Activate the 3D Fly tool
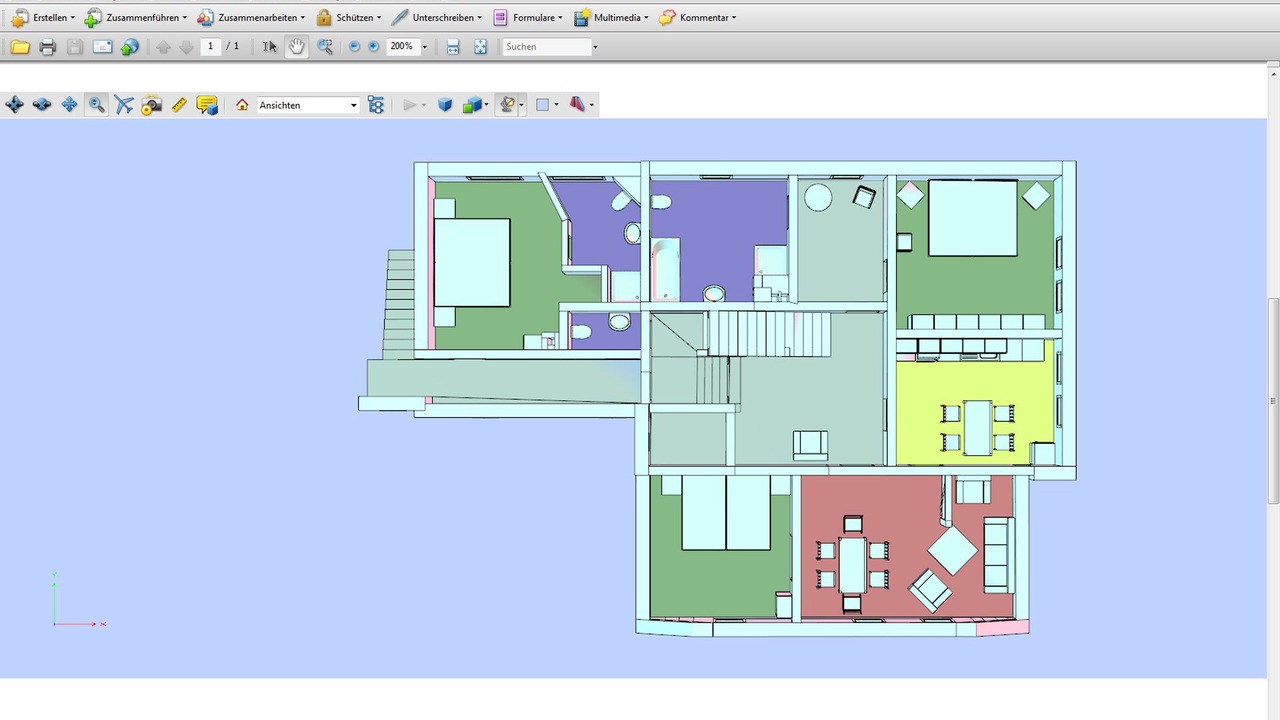This screenshot has width=1280, height=720. click(124, 105)
